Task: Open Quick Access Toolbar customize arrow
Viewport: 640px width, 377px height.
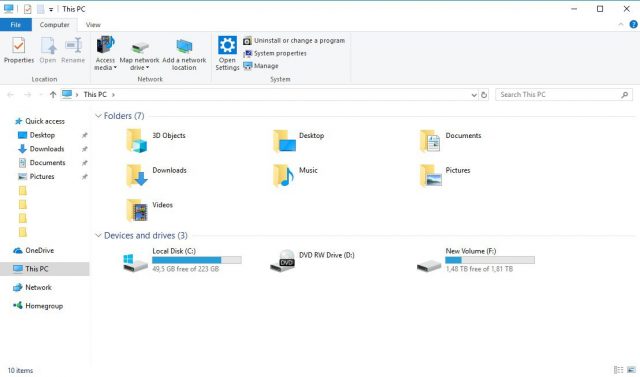Action: pos(51,9)
